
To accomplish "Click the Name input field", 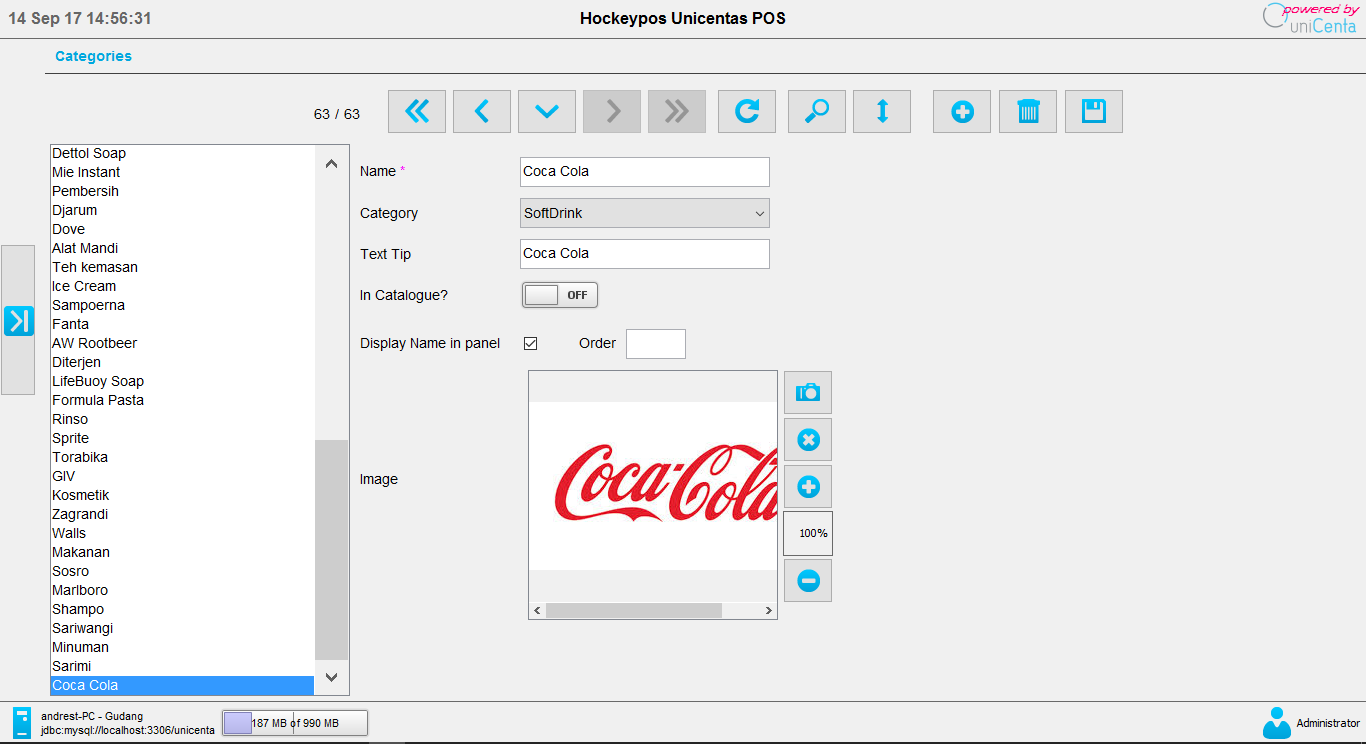I will point(645,171).
